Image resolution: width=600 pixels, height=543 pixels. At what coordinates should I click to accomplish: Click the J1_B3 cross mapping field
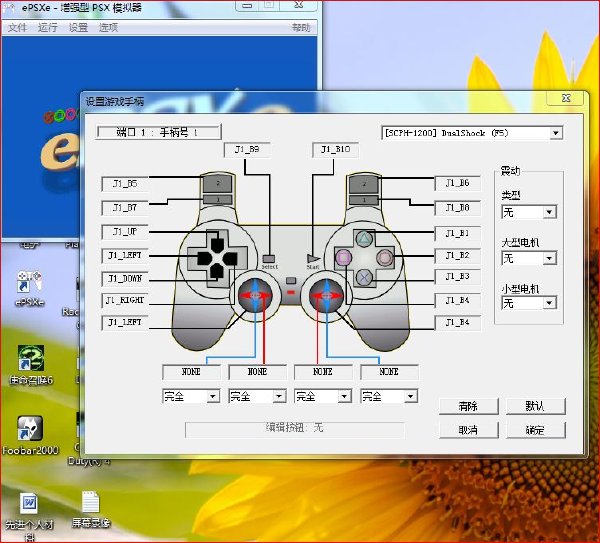pyautogui.click(x=457, y=276)
